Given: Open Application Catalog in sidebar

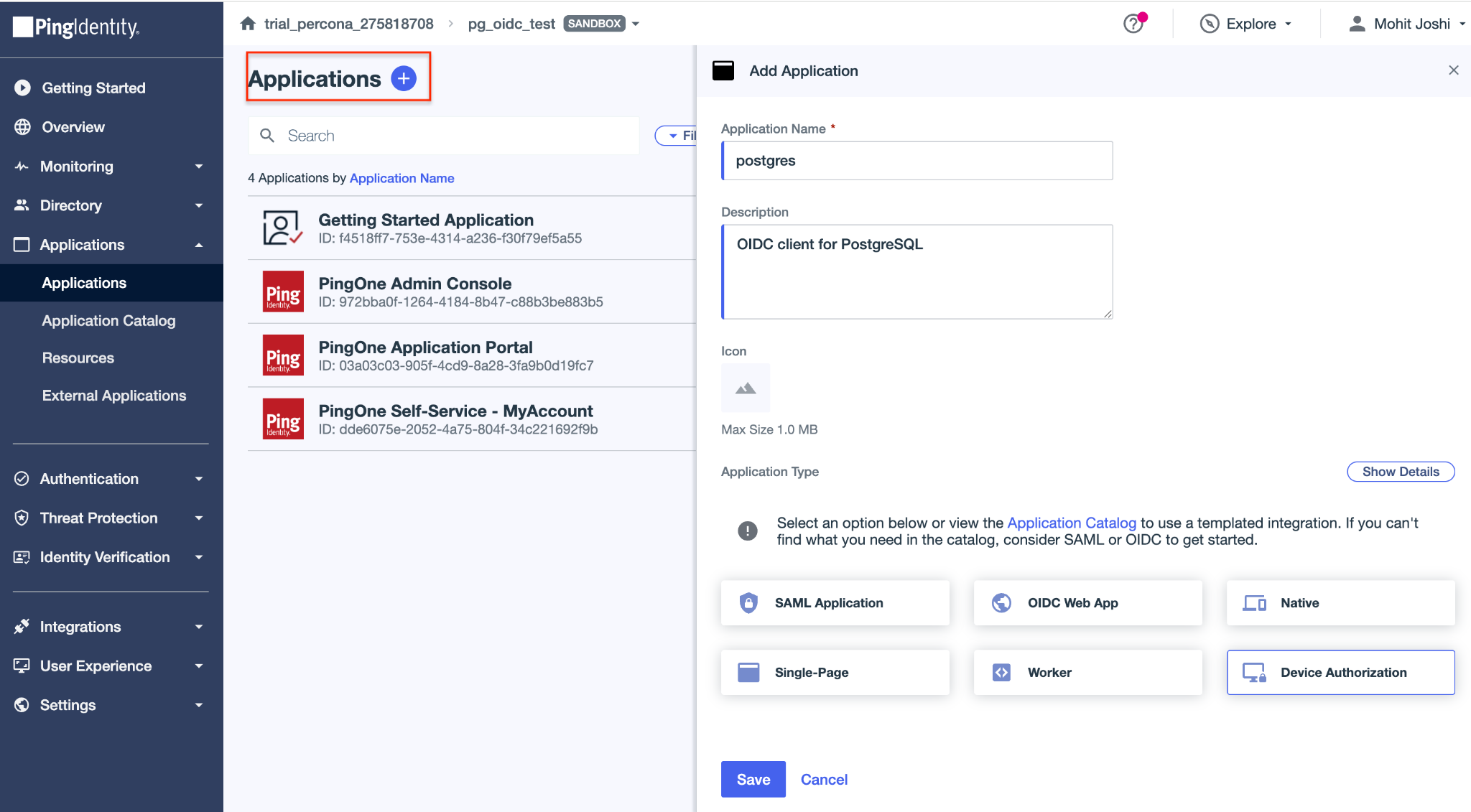Looking at the screenshot, I should point(108,321).
